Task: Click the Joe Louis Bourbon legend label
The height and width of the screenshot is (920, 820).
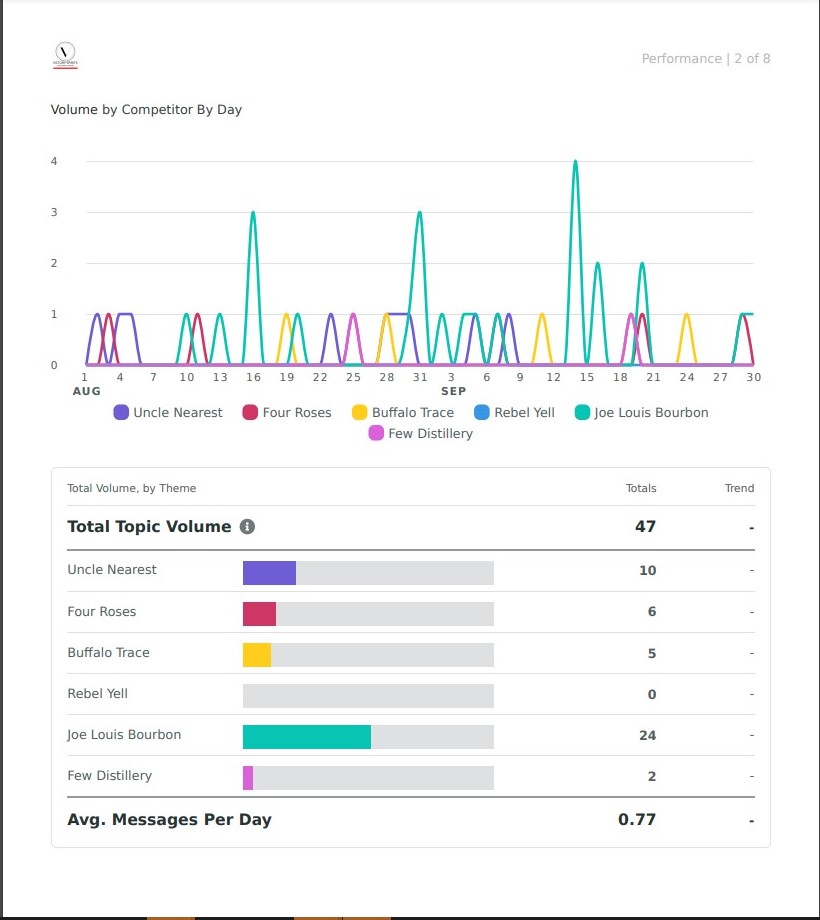Action: pyautogui.click(x=651, y=412)
